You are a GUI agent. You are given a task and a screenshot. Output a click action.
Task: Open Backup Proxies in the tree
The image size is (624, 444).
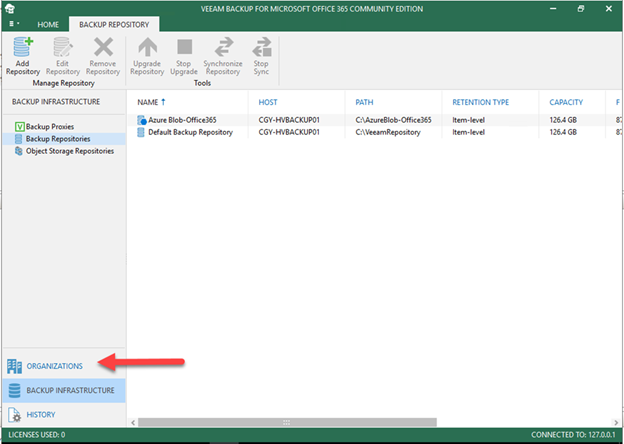click(x=50, y=127)
